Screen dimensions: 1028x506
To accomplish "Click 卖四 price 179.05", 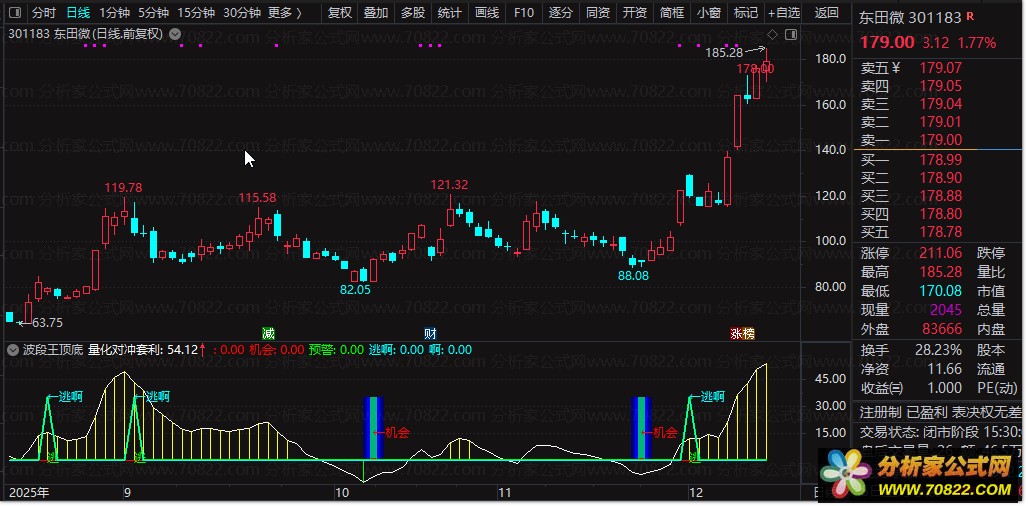I will [x=940, y=85].
